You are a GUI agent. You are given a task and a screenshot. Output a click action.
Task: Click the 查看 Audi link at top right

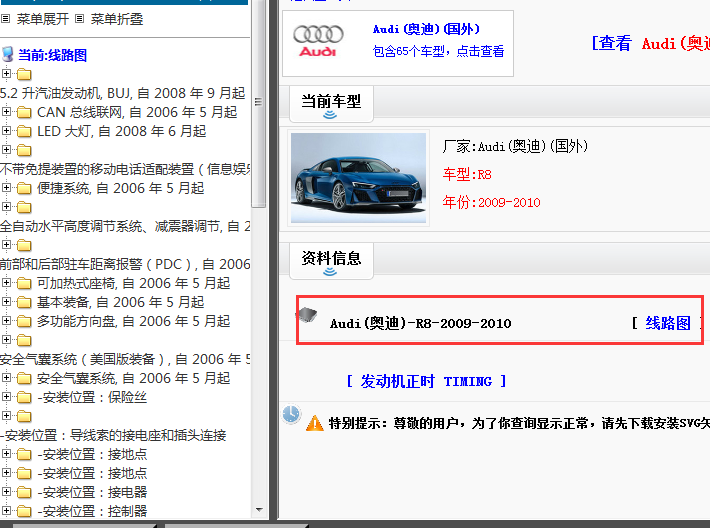click(651, 43)
